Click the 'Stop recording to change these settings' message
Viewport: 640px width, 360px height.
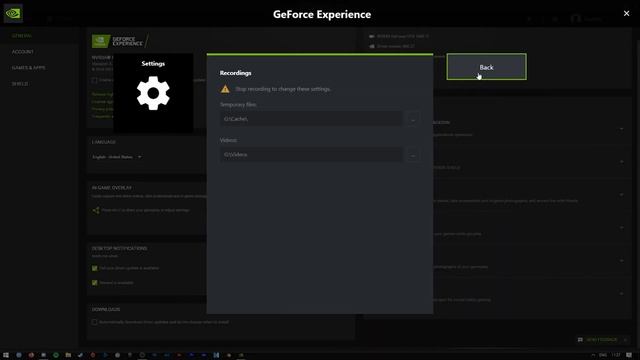283,89
